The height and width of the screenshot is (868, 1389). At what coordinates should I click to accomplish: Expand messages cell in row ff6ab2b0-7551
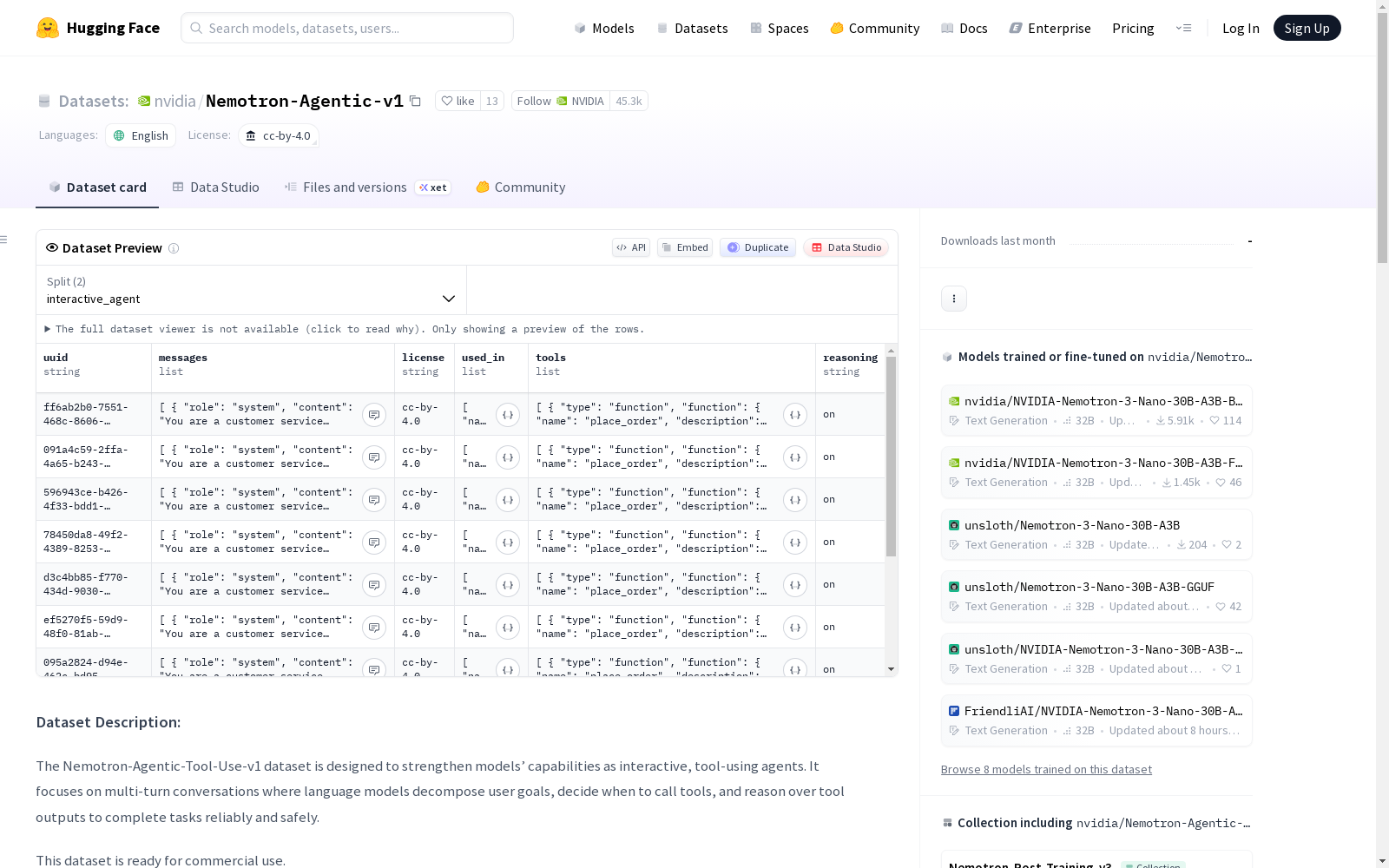[x=374, y=415]
